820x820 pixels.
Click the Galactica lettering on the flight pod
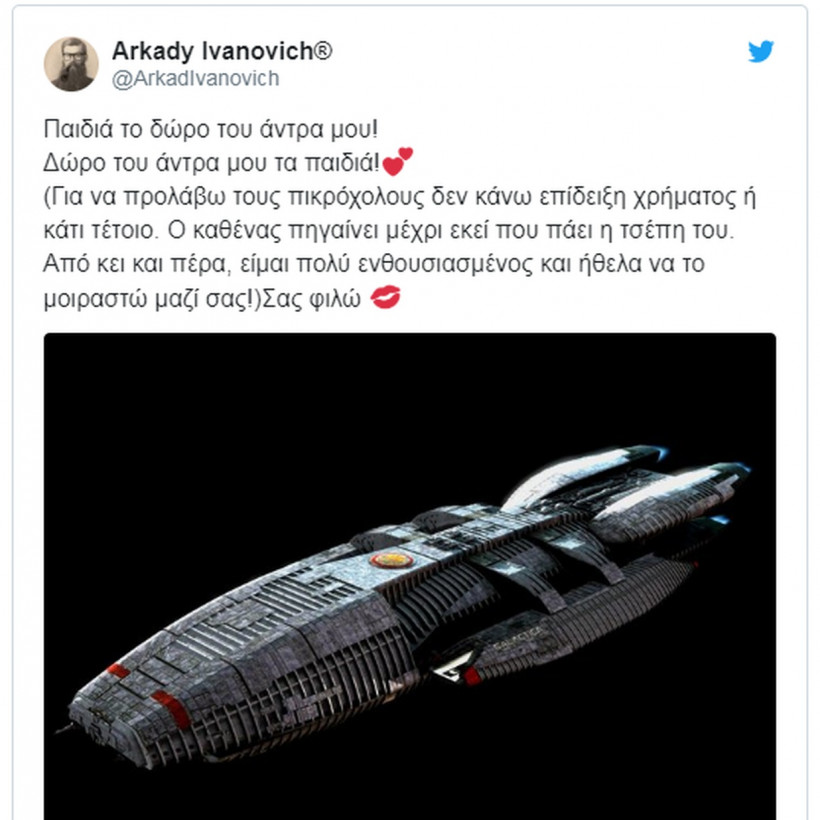point(517,639)
